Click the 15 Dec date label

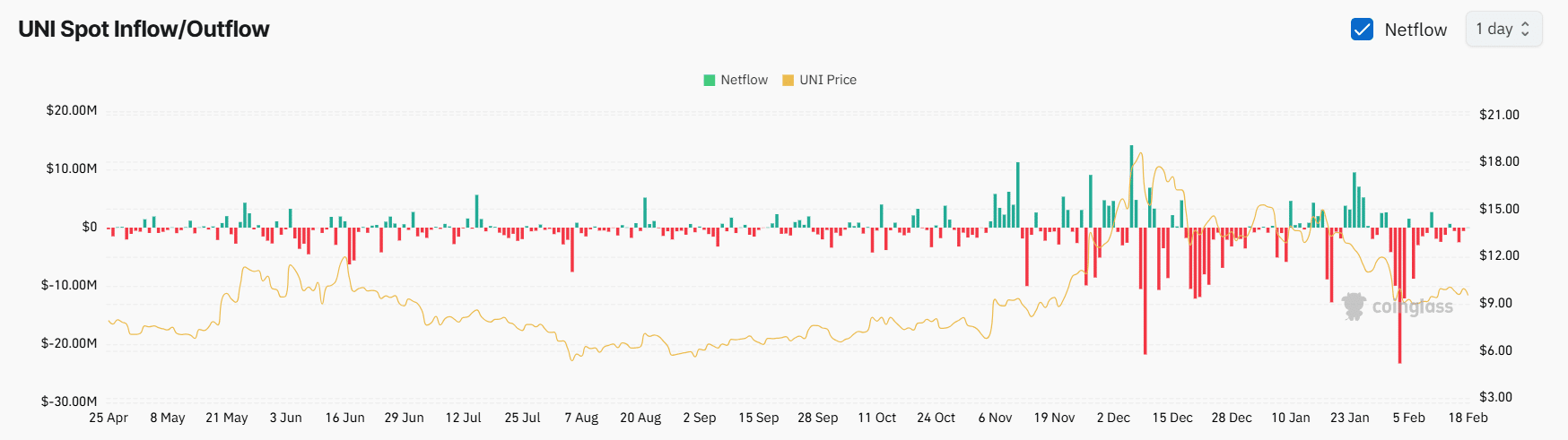[1173, 418]
